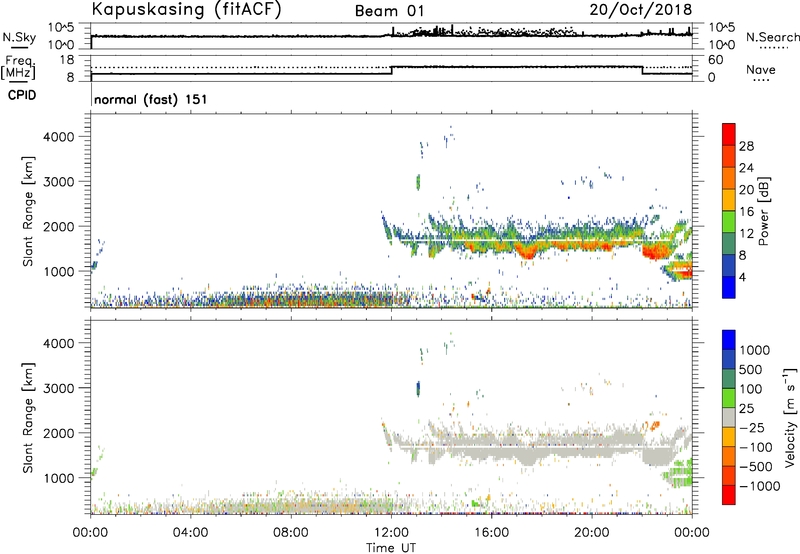Screen dimensions: 800x554
Task: Click the 'CPID' label
Action: click(22, 95)
